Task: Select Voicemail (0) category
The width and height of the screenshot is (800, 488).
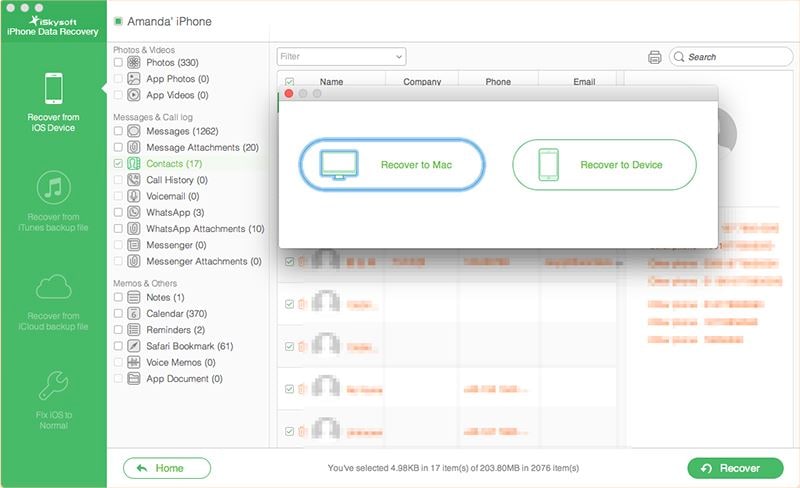Action: [x=172, y=196]
